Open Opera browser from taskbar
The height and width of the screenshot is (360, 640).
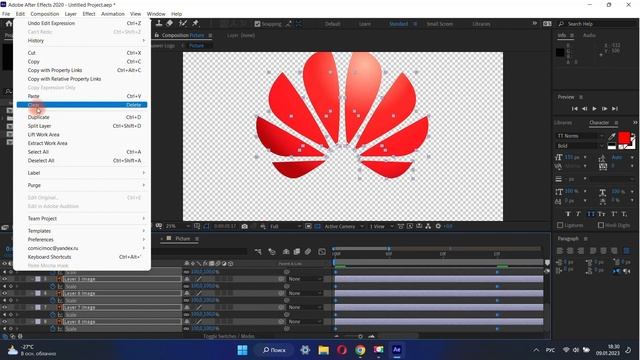tap(342, 350)
